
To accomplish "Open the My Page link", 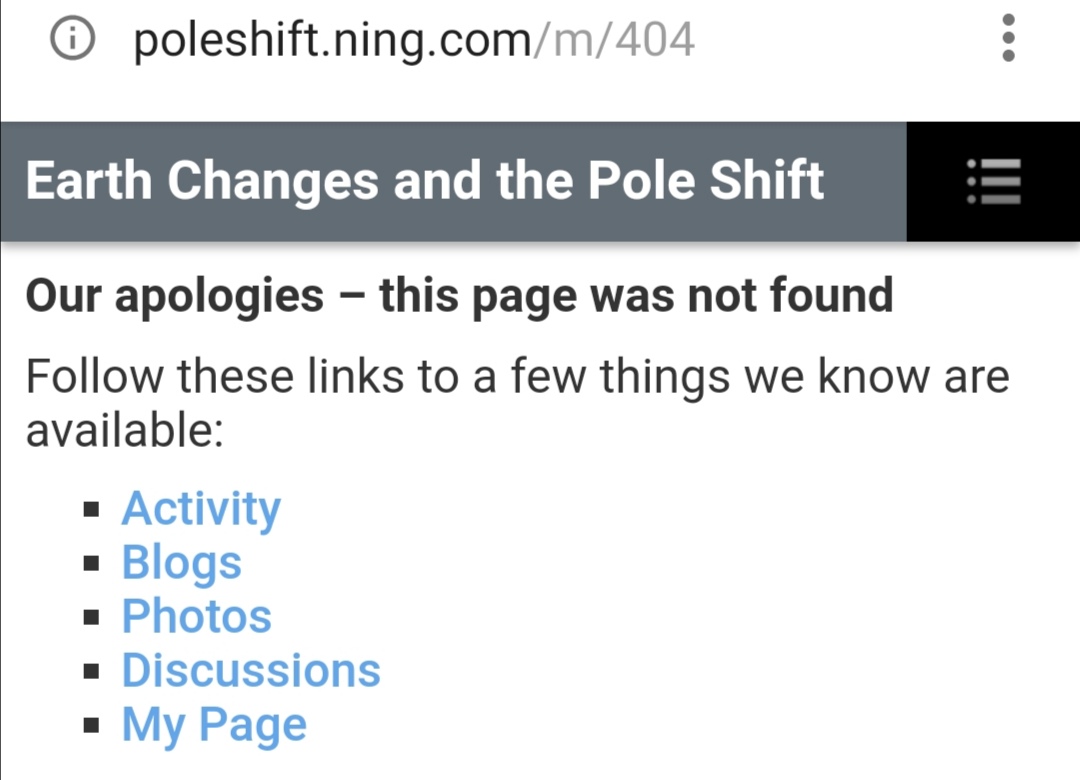I will [x=214, y=726].
